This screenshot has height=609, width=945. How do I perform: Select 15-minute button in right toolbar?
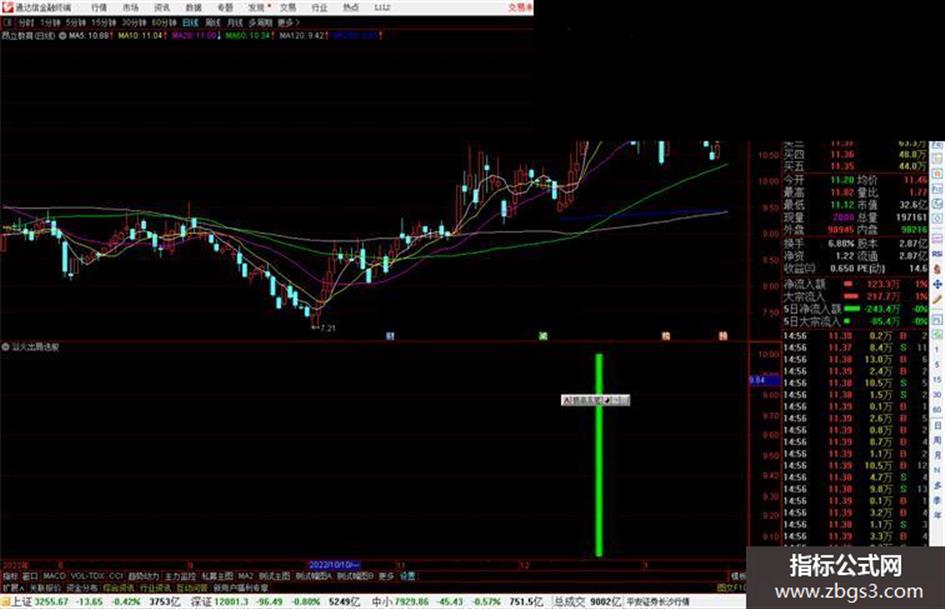click(x=937, y=380)
